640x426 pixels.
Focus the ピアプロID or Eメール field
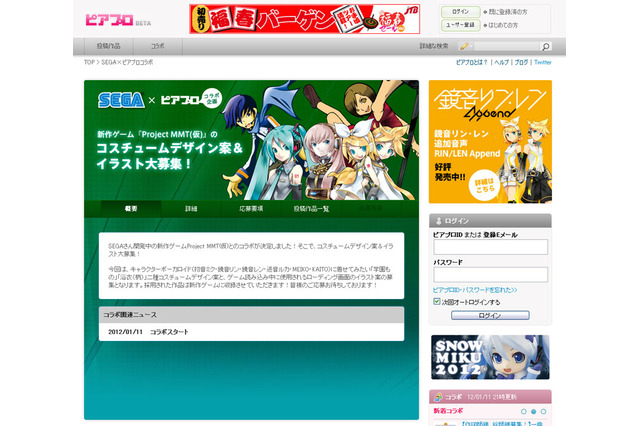pos(490,247)
